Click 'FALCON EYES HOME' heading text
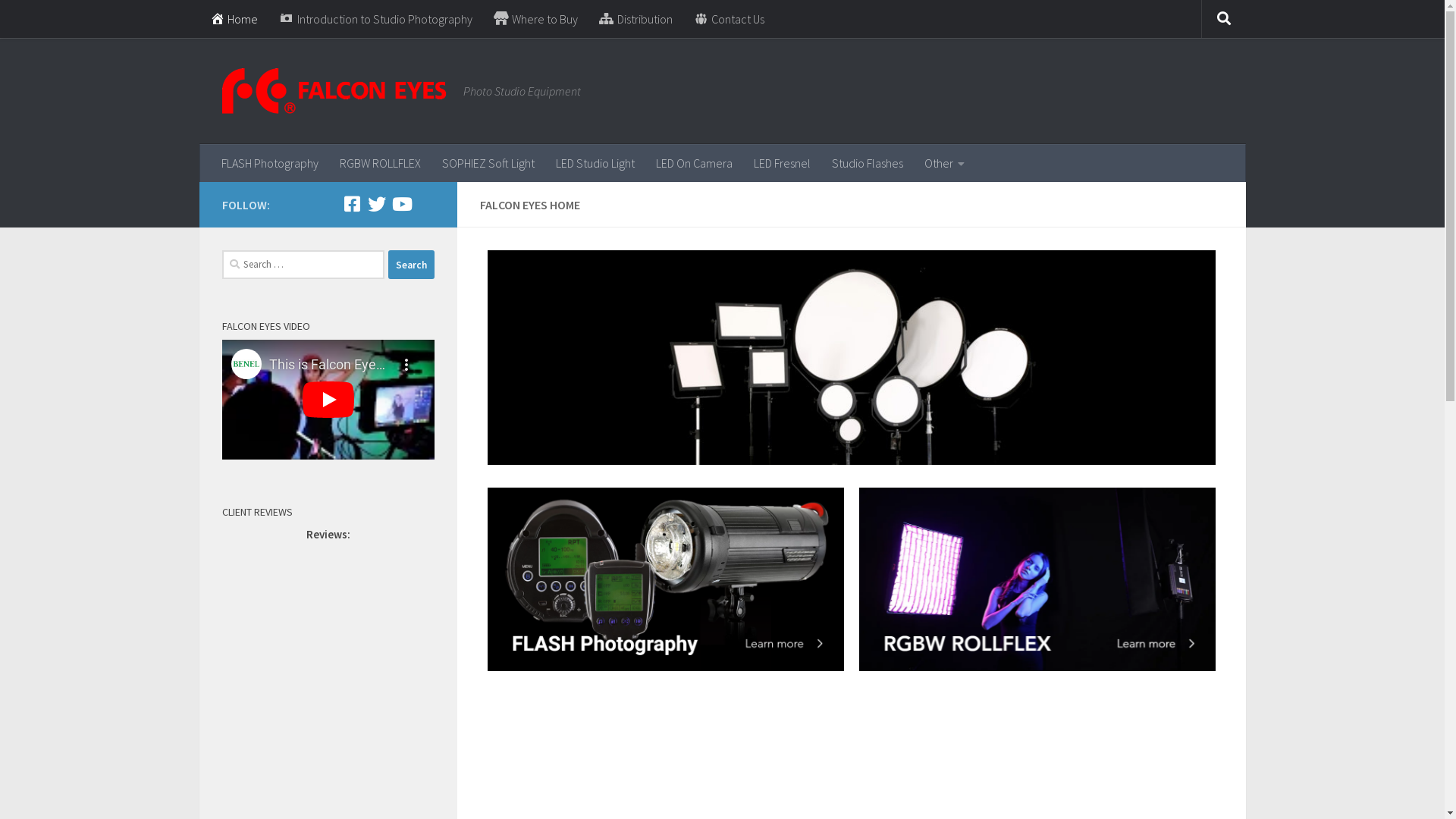 529,205
